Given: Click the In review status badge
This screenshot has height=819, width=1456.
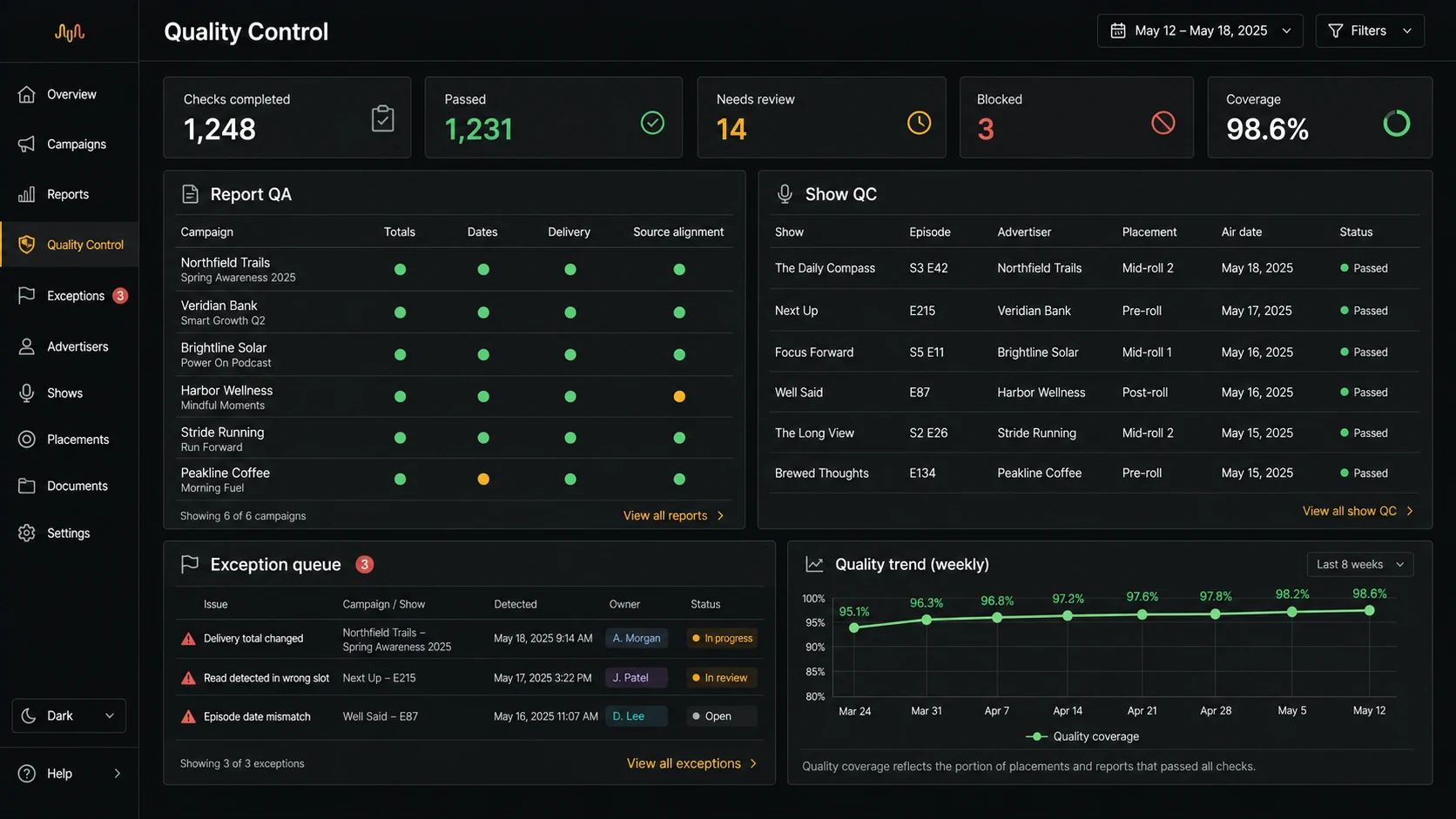Looking at the screenshot, I should pos(722,678).
